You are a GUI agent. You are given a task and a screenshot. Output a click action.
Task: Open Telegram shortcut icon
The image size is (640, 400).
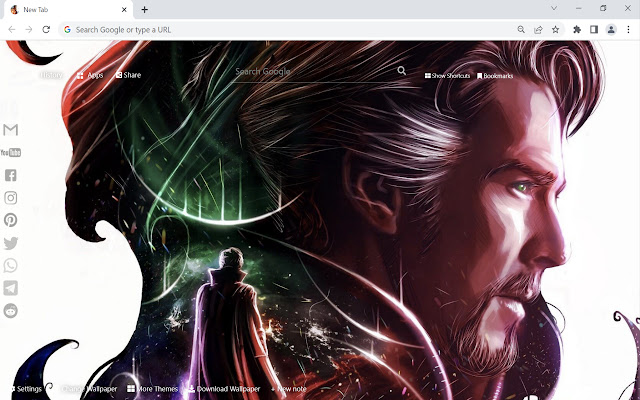[11, 288]
